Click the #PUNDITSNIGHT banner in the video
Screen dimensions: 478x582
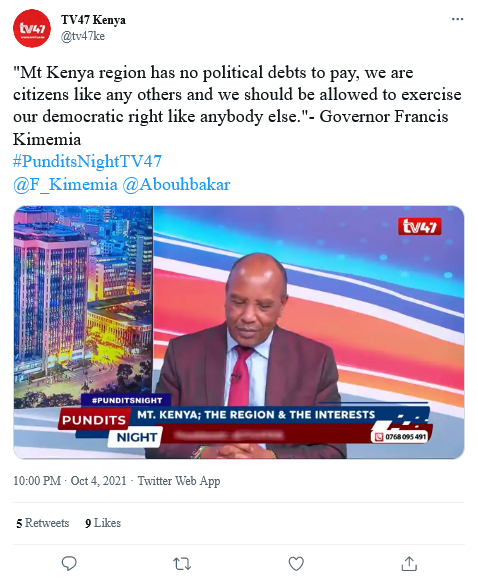(127, 400)
